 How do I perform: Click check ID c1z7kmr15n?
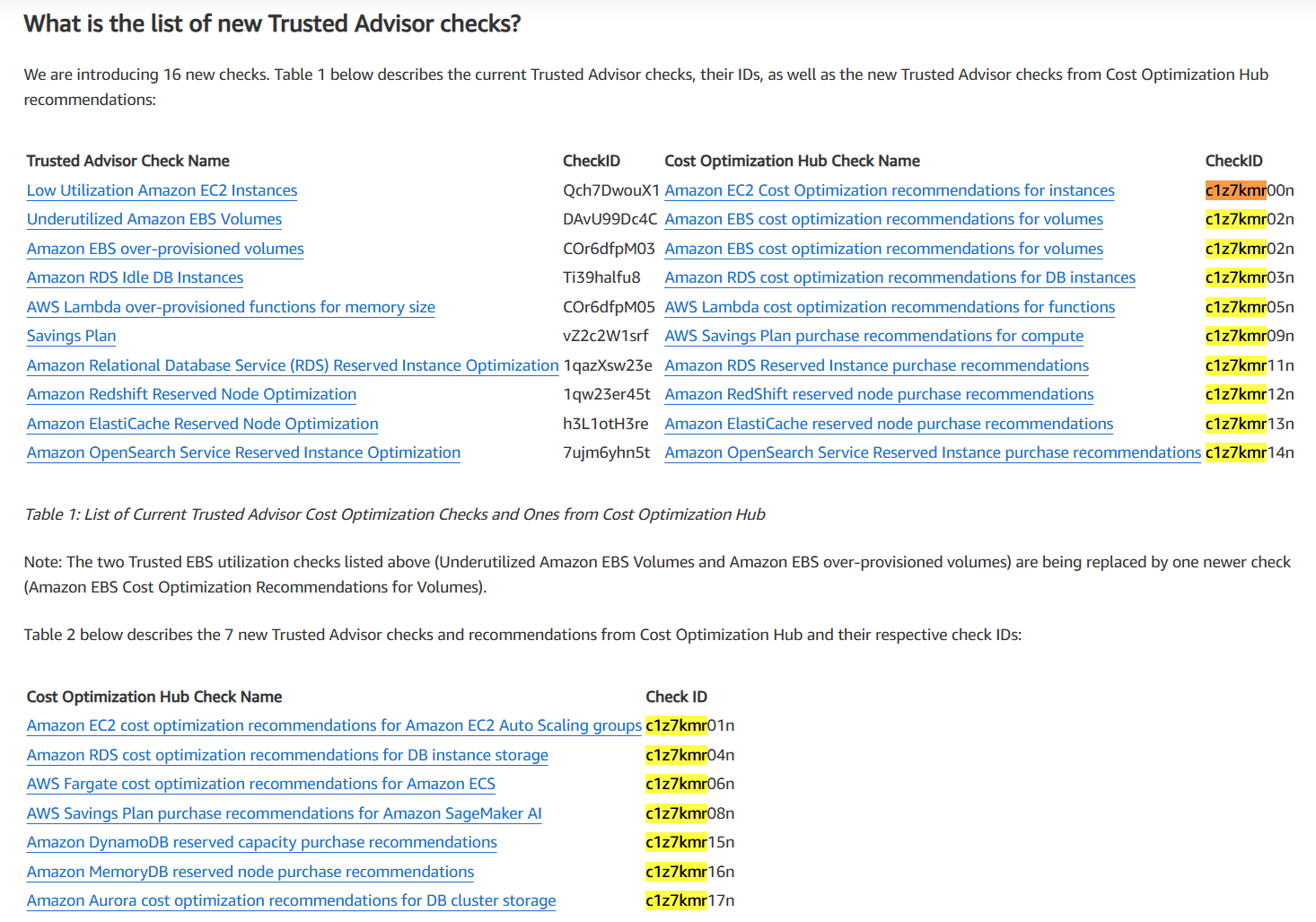[x=690, y=842]
